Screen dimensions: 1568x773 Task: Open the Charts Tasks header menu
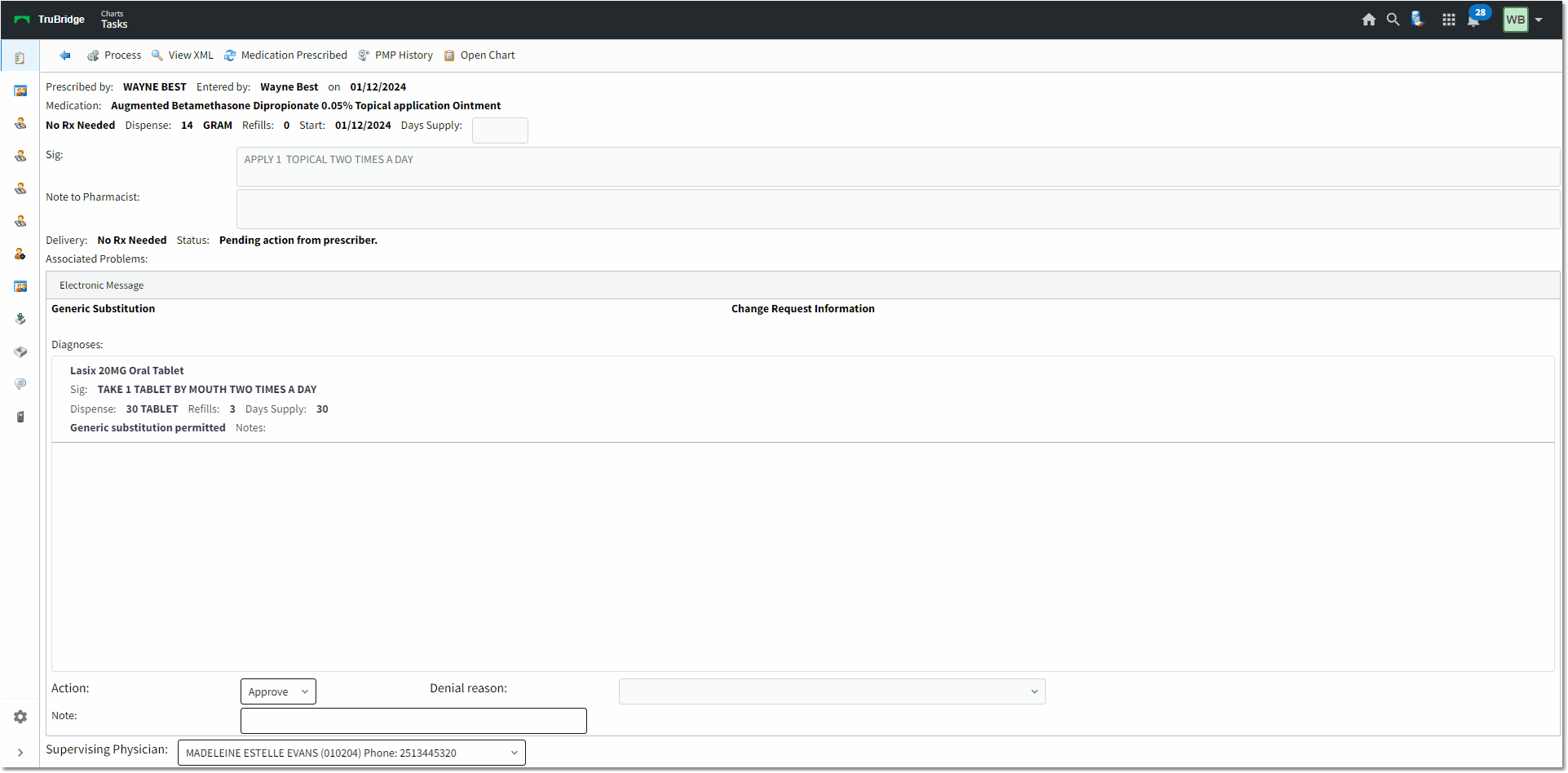click(114, 20)
